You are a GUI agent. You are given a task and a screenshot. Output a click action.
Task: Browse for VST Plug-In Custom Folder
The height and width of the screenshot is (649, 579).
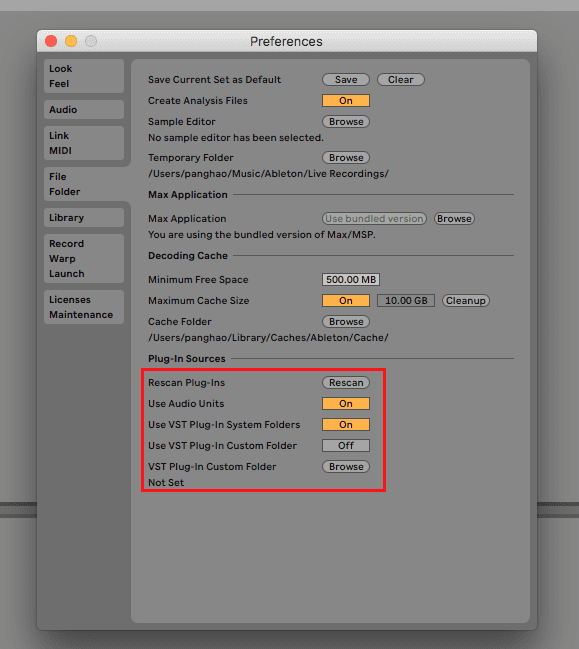tap(346, 466)
